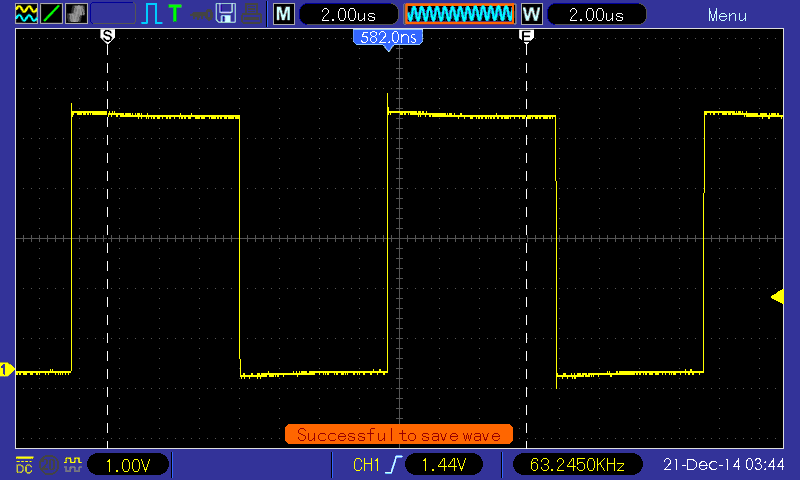Click the S start cursor marker

[107, 36]
